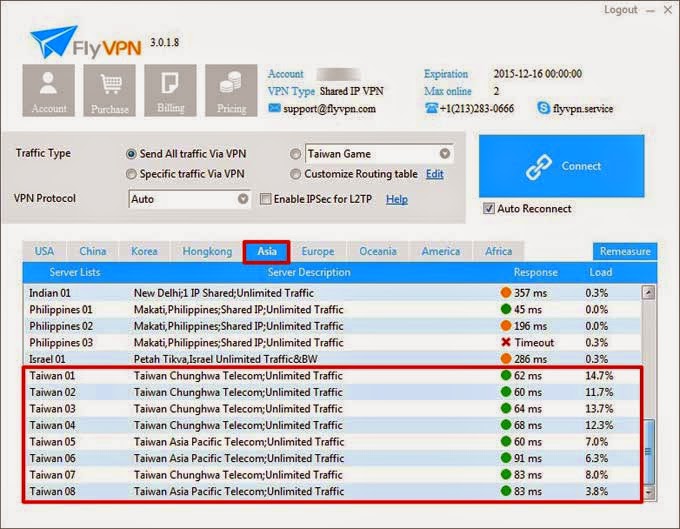This screenshot has height=529, width=680.
Task: Click the telephone support icon
Action: click(x=431, y=108)
